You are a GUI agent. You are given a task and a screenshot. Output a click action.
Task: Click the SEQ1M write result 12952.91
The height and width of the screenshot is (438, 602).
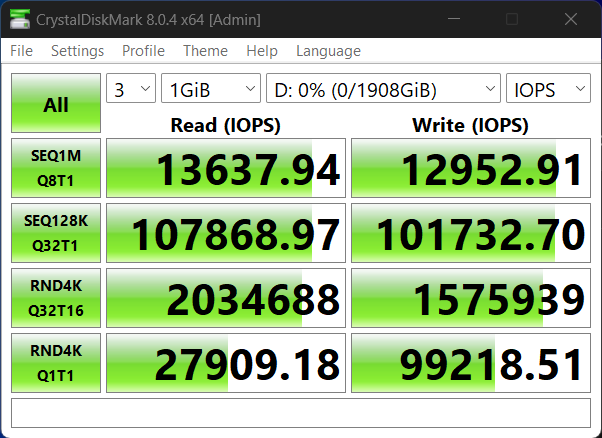471,168
